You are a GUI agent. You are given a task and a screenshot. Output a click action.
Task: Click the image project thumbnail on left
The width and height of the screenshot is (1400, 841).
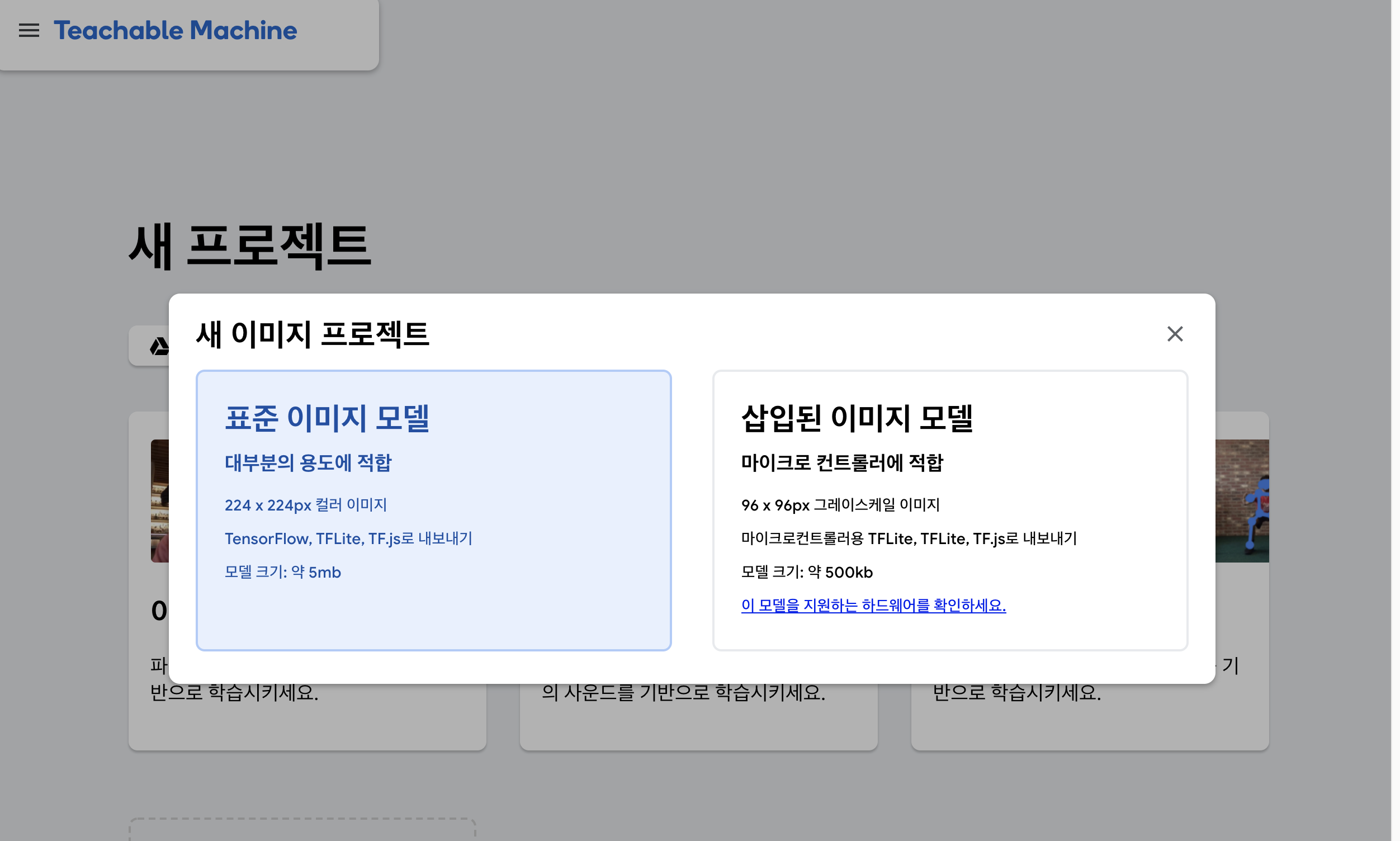tap(160, 501)
